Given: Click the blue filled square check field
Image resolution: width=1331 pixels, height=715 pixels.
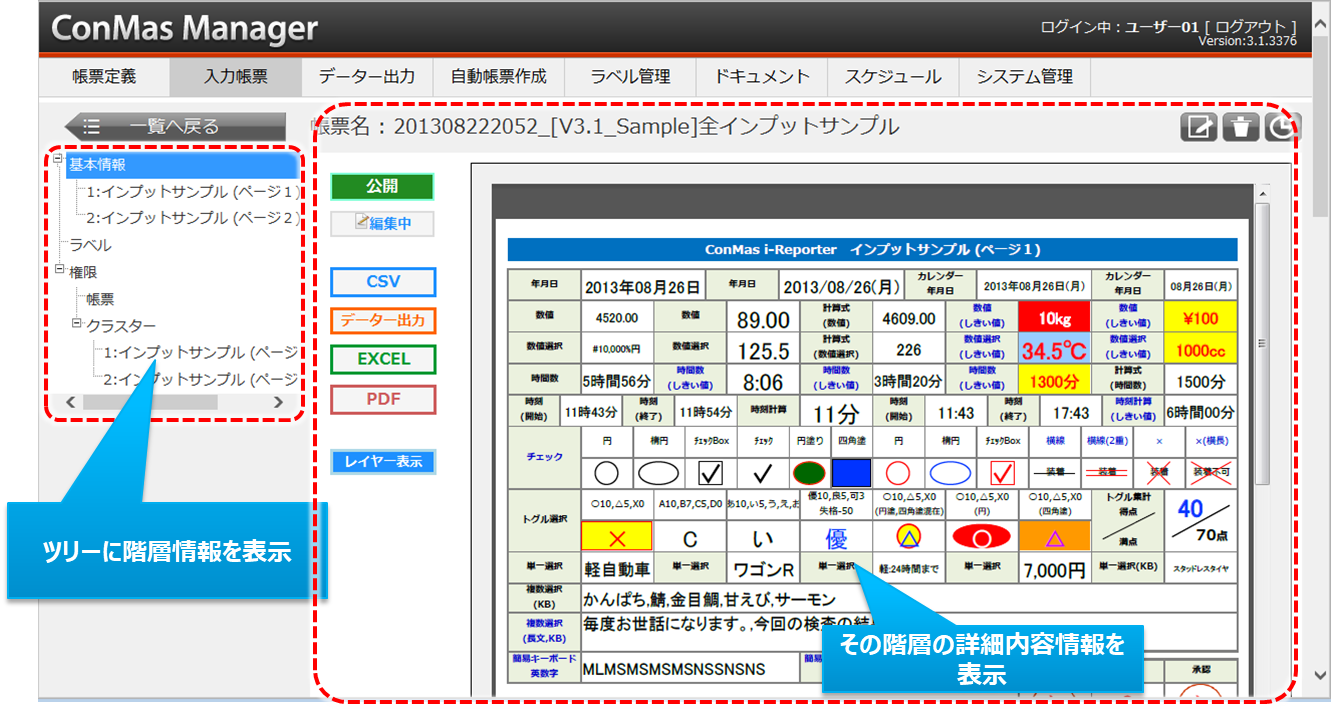Looking at the screenshot, I should click(851, 473).
